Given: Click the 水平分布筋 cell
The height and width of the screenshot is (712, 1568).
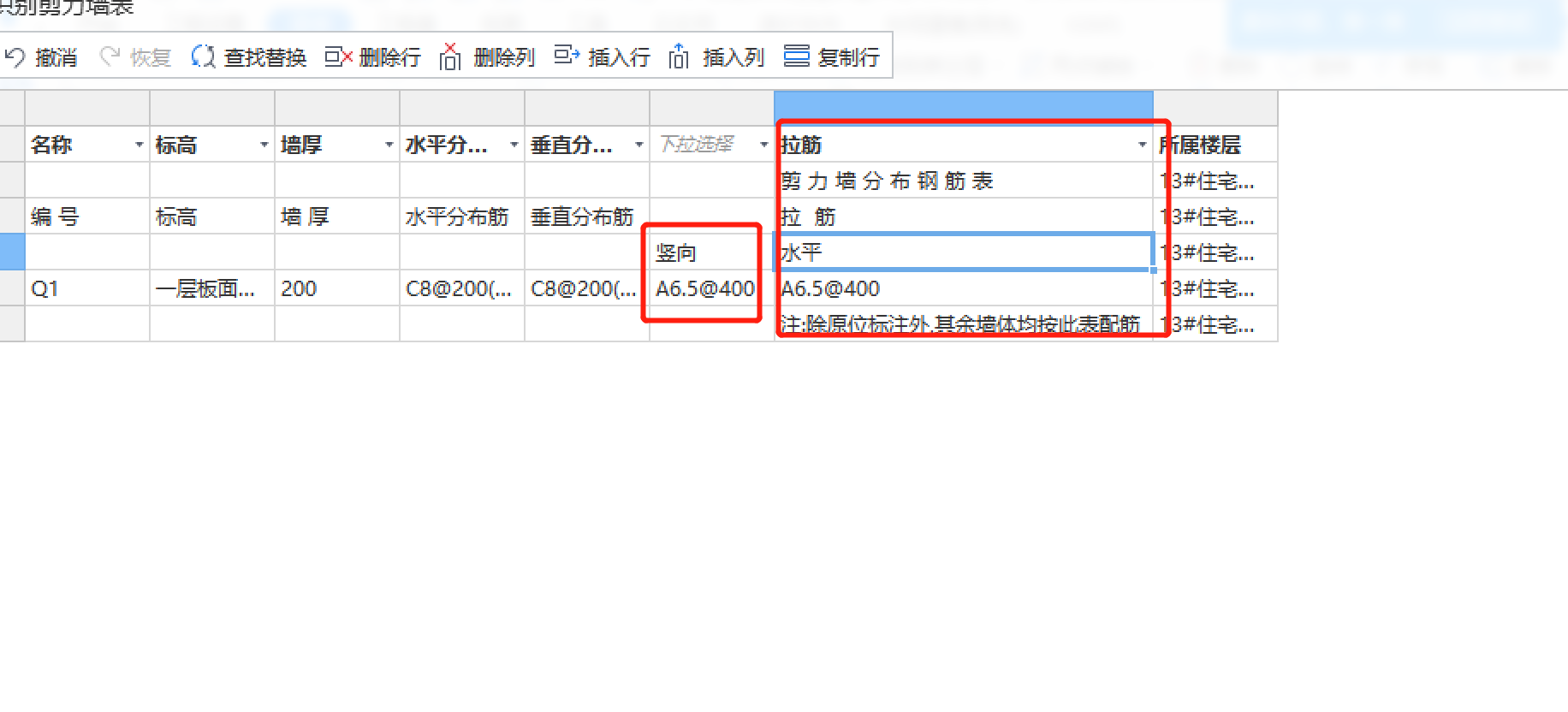Looking at the screenshot, I should click(462, 217).
